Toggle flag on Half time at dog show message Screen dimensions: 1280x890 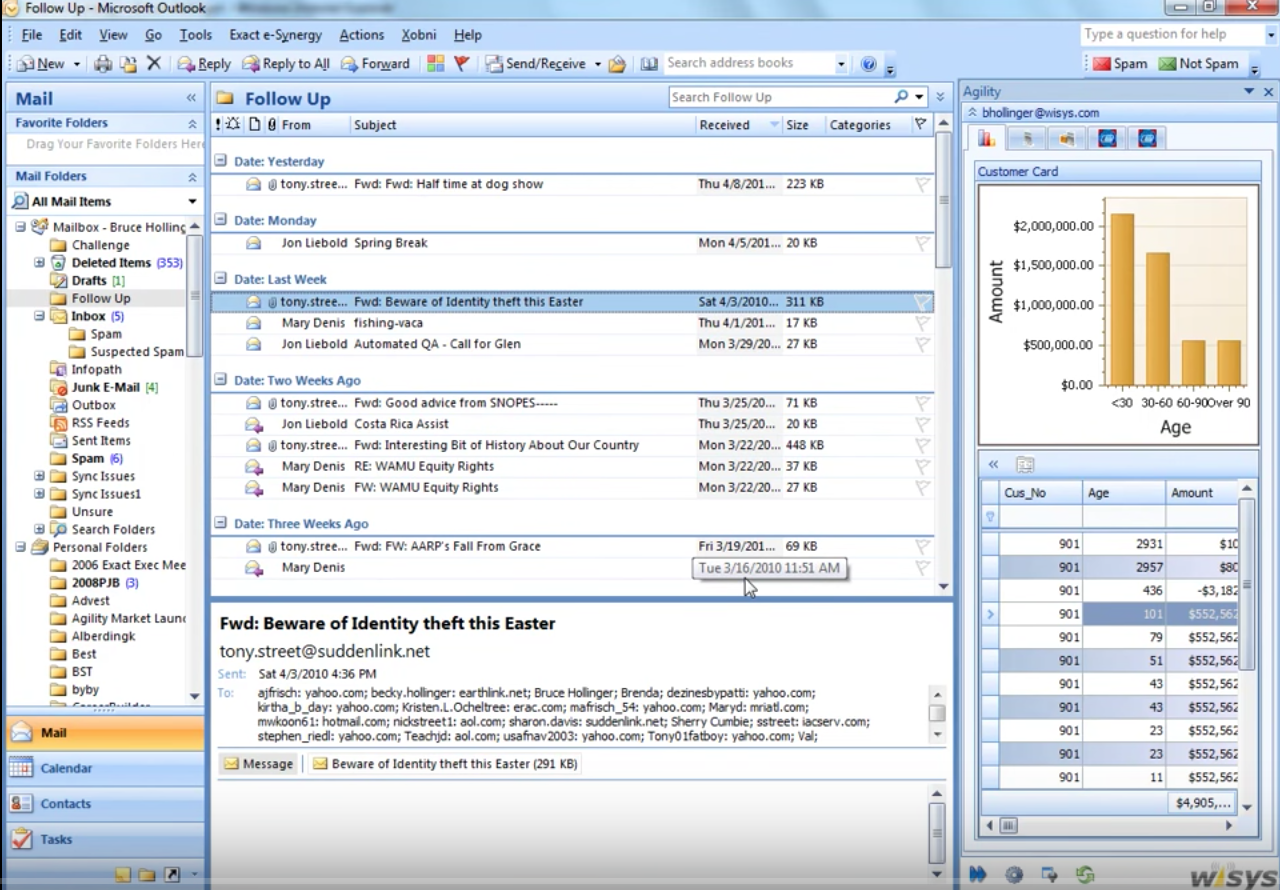(x=922, y=184)
